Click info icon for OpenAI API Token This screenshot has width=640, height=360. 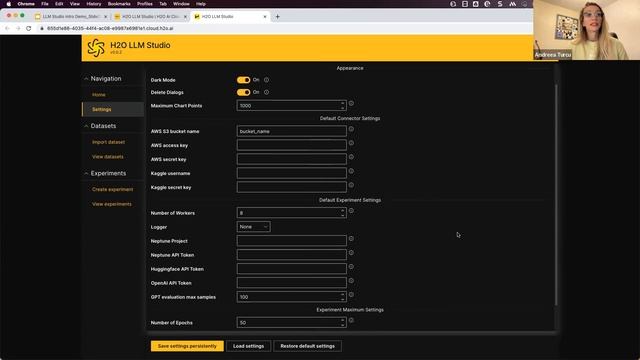click(x=351, y=280)
